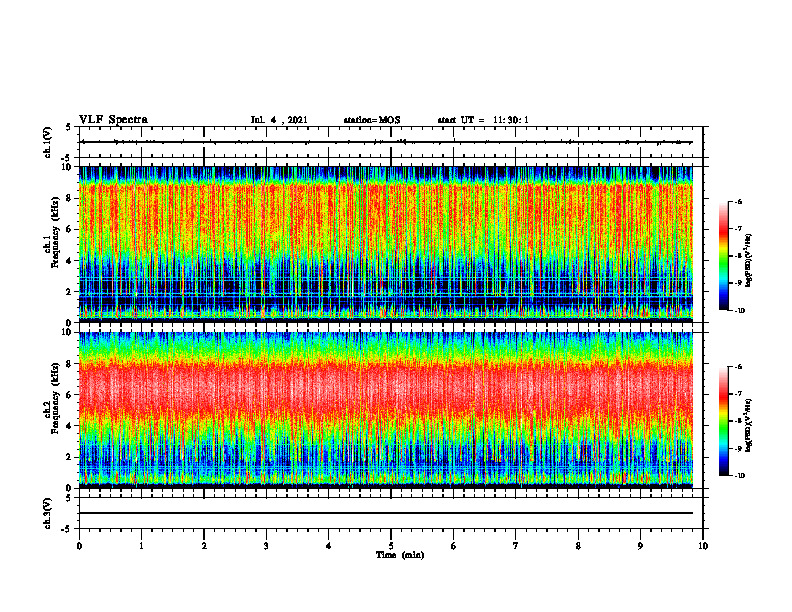Click the "VLF Spectra" plot title
This screenshot has width=792, height=612.
113,120
